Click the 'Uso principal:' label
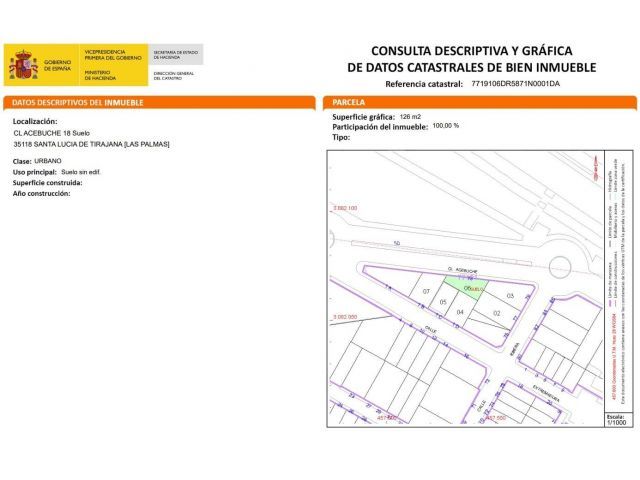This screenshot has height=480, width=640. click(35, 172)
